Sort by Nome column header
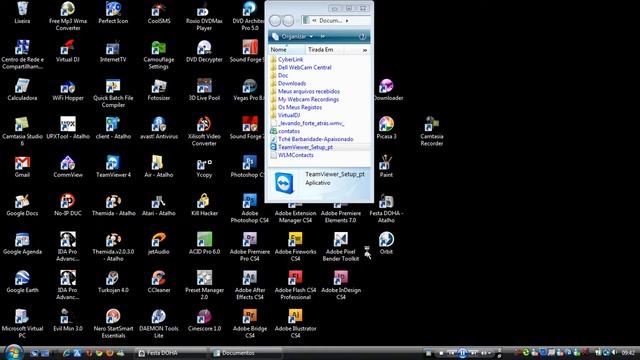This screenshot has height=360, width=640. pyautogui.click(x=287, y=50)
